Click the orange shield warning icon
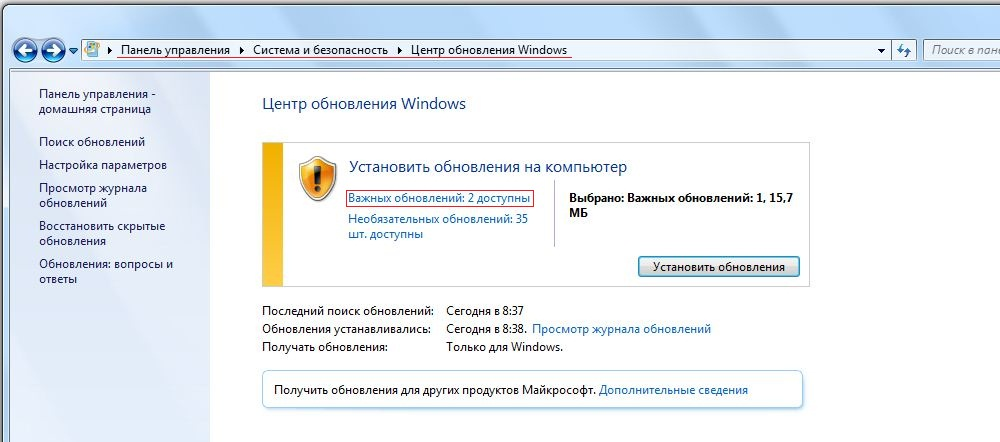 click(318, 179)
